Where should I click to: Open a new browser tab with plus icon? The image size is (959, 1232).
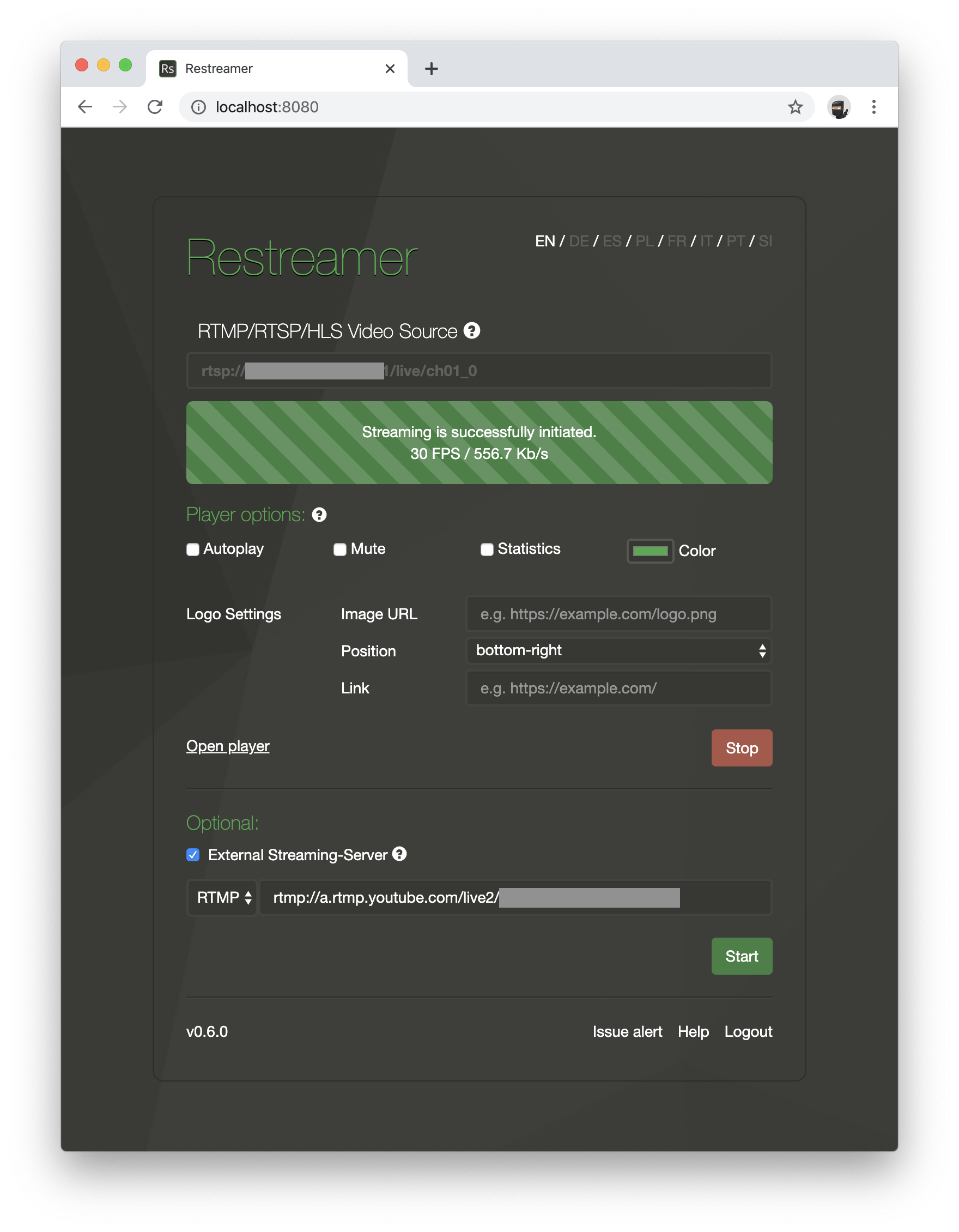point(432,69)
